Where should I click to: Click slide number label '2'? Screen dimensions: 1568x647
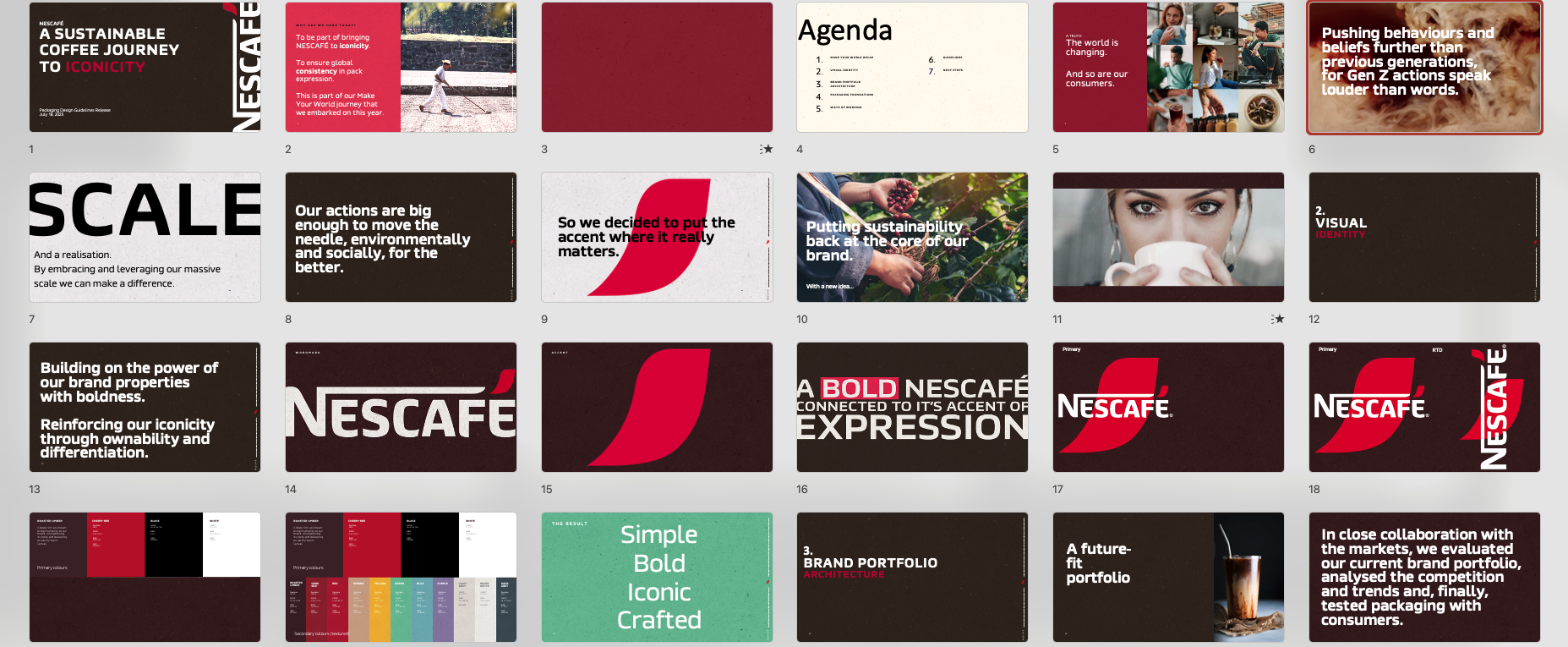(x=288, y=149)
